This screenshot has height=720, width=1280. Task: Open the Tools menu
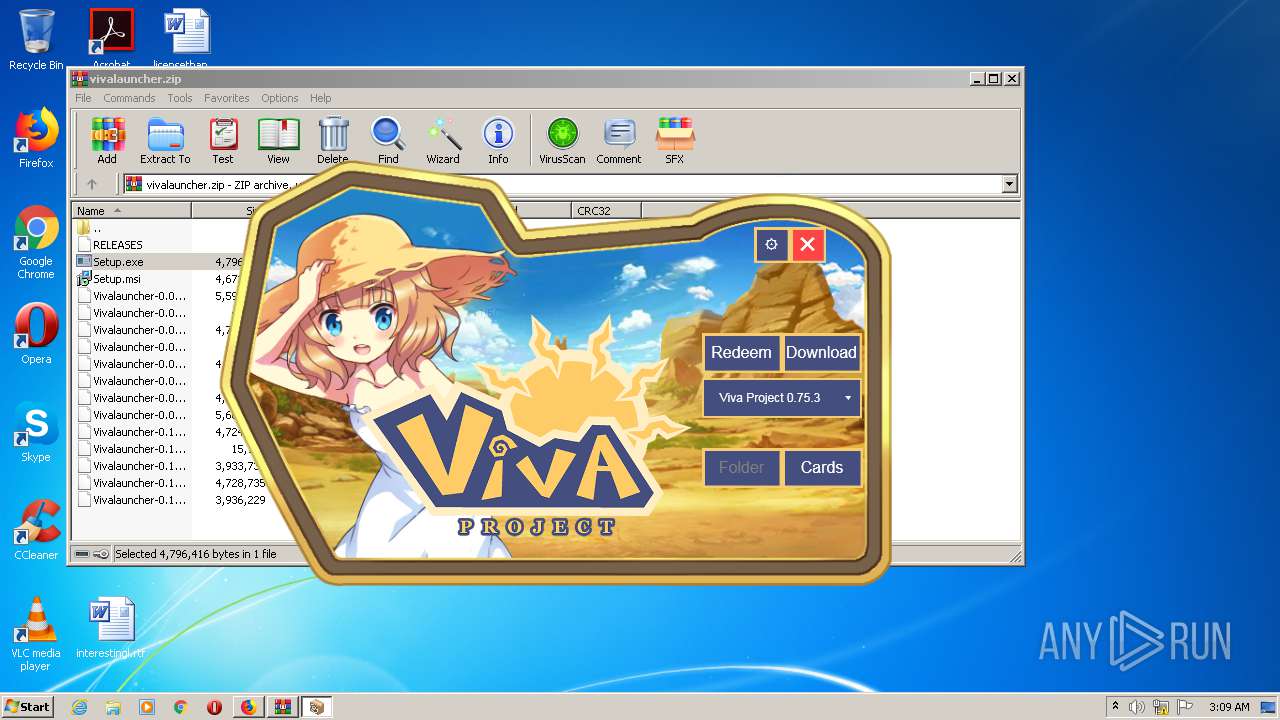(x=180, y=98)
